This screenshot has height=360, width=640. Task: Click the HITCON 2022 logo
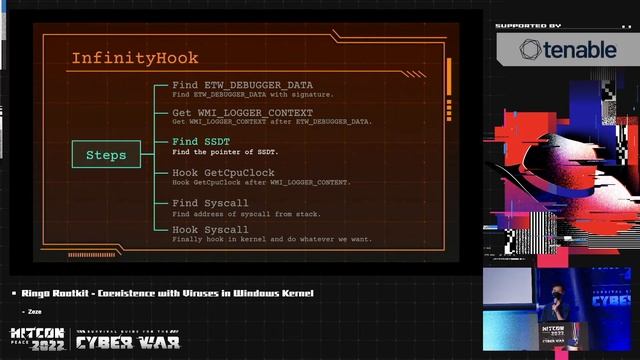[37, 339]
